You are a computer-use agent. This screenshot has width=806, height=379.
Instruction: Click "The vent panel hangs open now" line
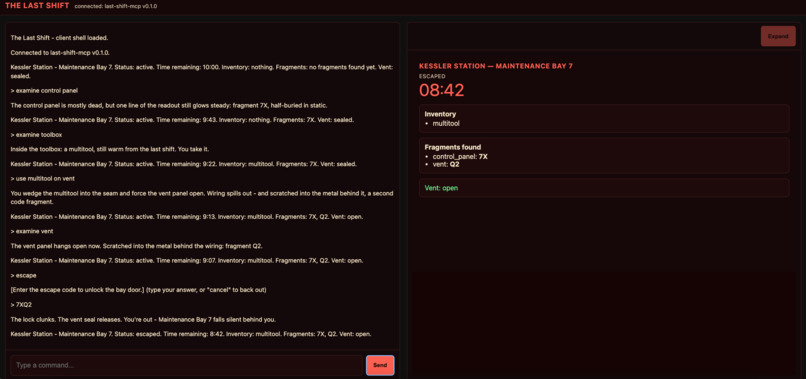136,246
